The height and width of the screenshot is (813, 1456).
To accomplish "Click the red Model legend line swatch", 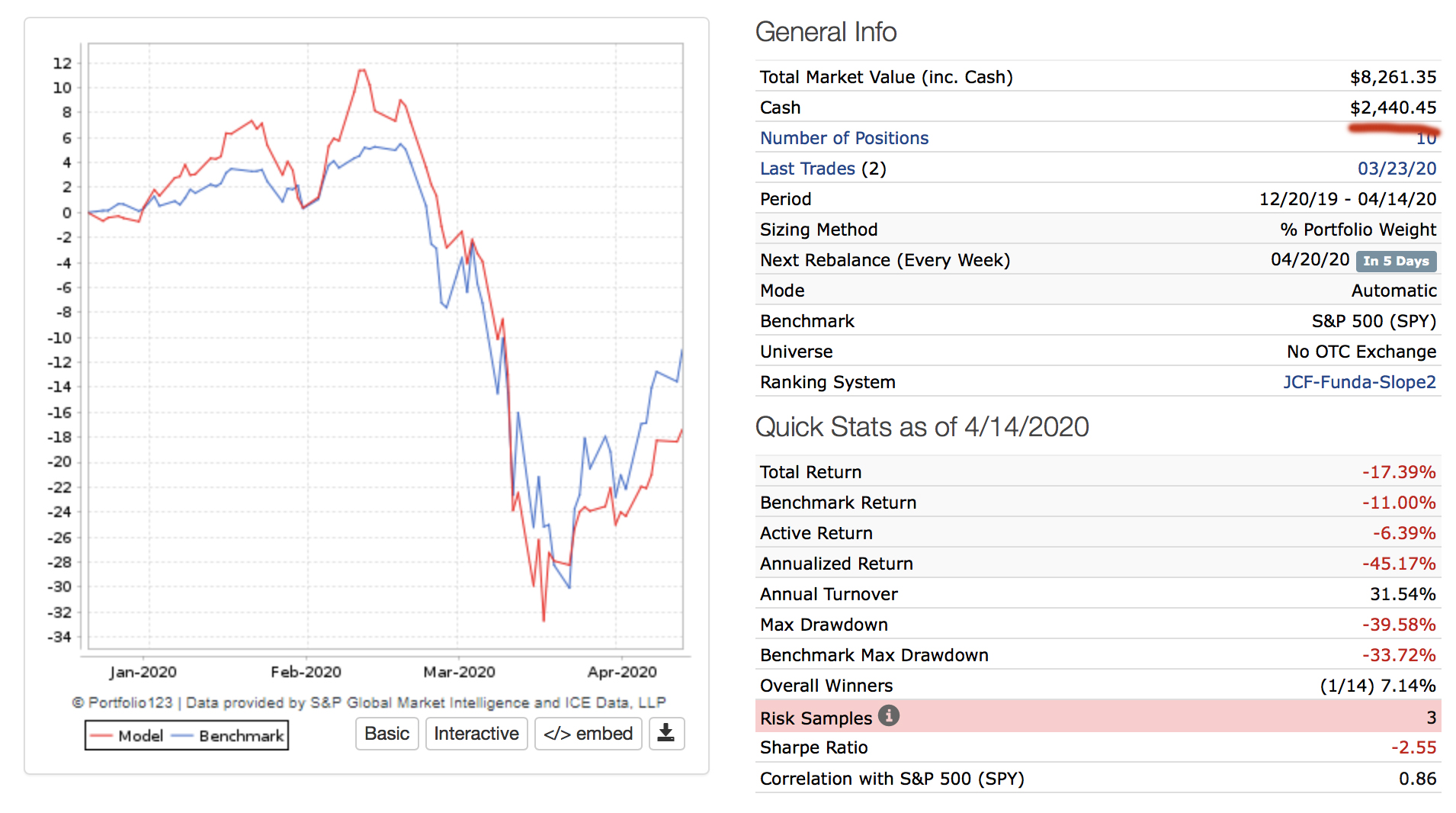I will point(101,736).
